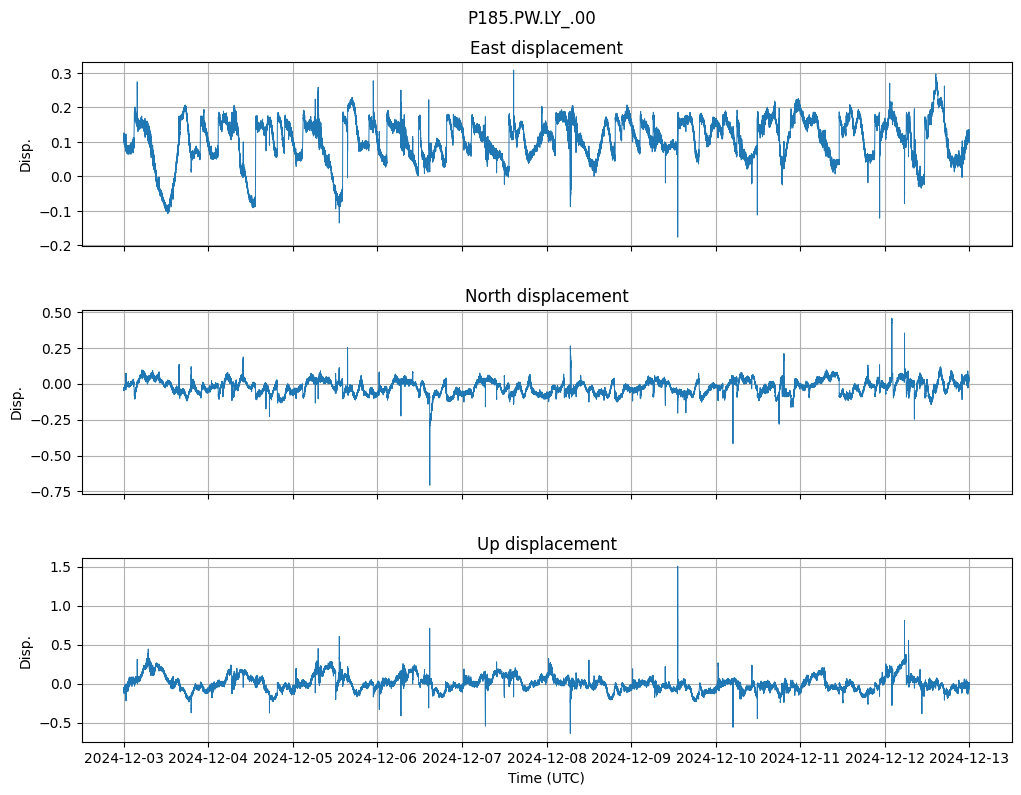Click the deepest negative spike in North displacement
Screen dimensions: 1021x795
430,484
